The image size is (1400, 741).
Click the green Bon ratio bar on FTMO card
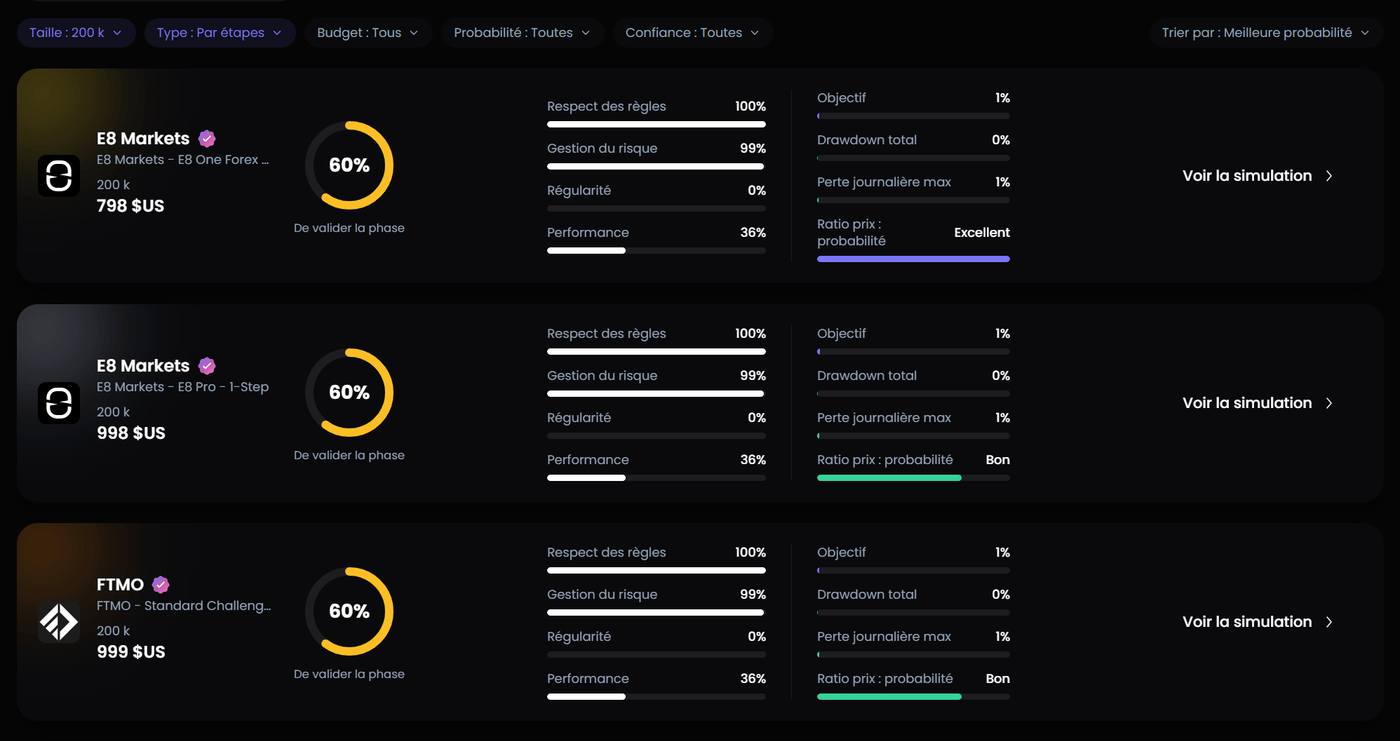[889, 696]
